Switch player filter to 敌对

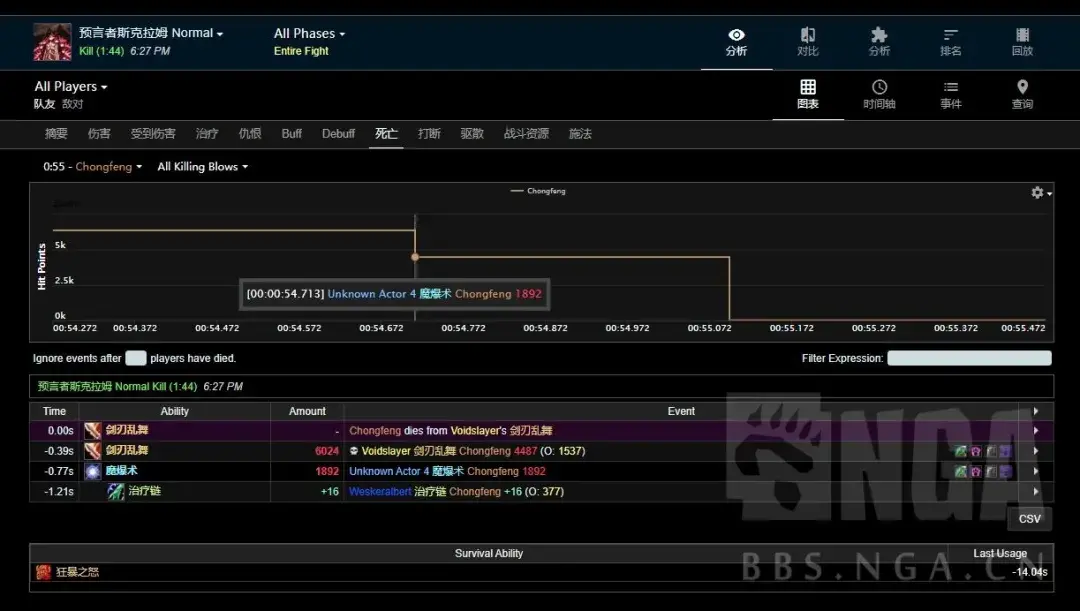73,104
